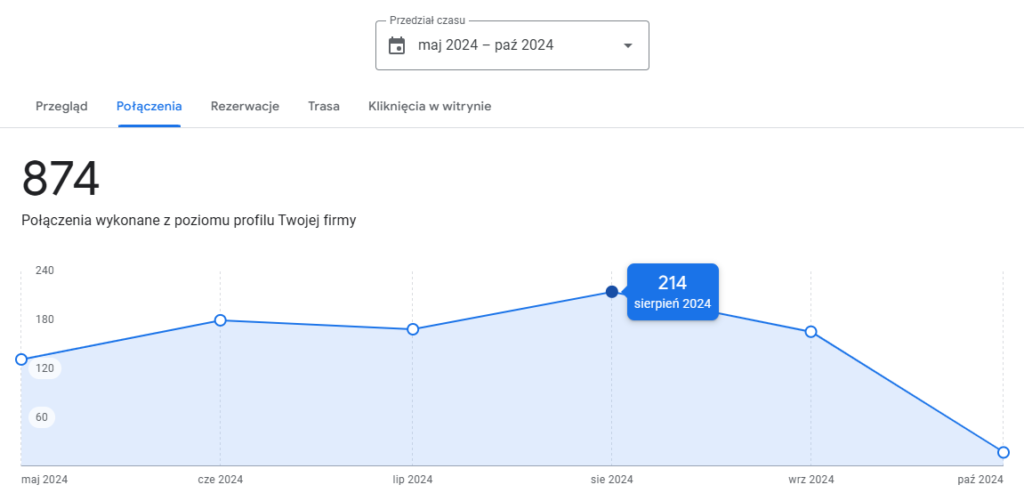Switch to the Przegląd tab
This screenshot has width=1024, height=501.
(62, 106)
